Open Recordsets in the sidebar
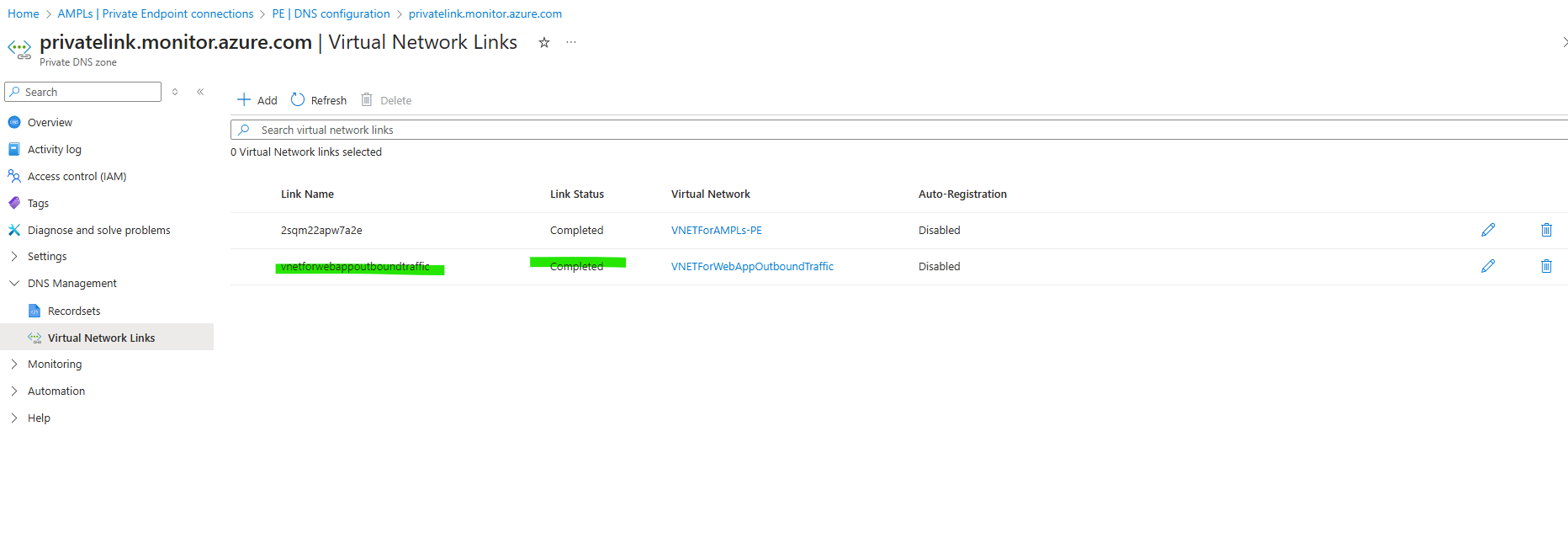Image resolution: width=1568 pixels, height=543 pixels. point(74,311)
